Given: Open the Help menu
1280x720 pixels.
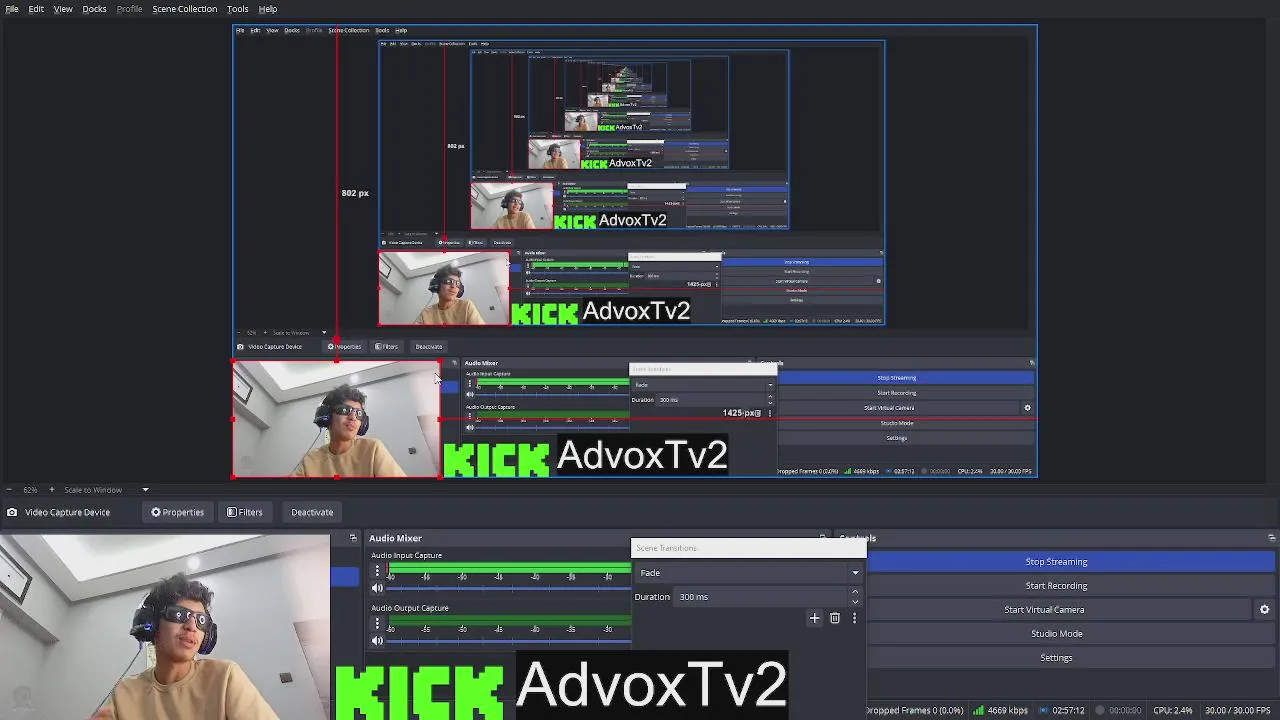Looking at the screenshot, I should 268,9.
